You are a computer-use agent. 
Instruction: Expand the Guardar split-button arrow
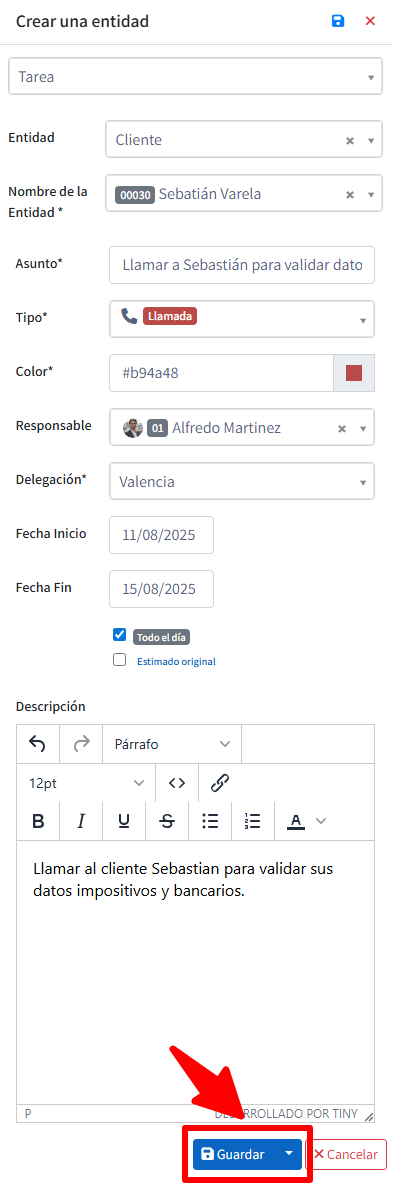pos(289,1153)
